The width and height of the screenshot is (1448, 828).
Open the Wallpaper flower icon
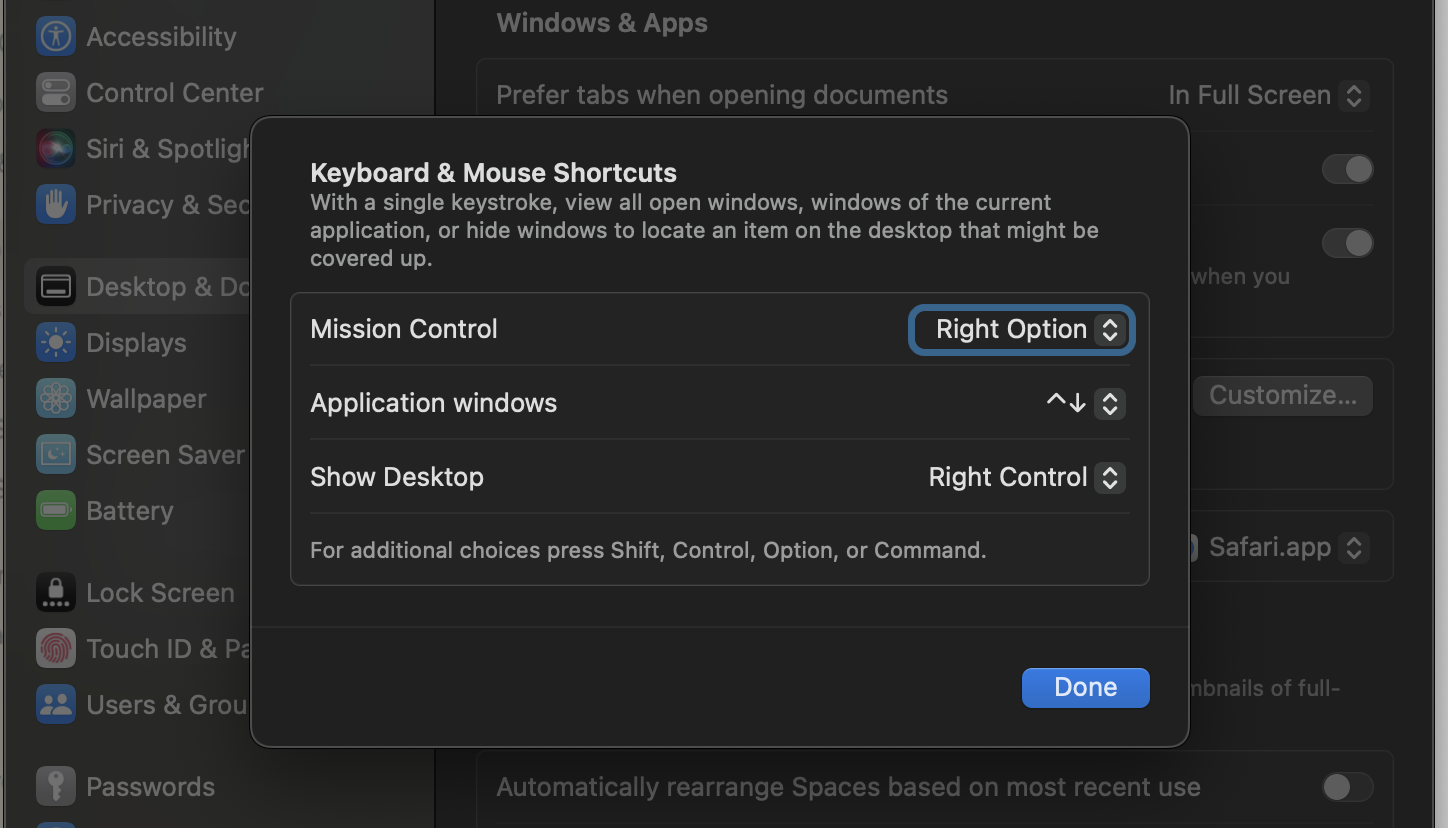pos(56,399)
